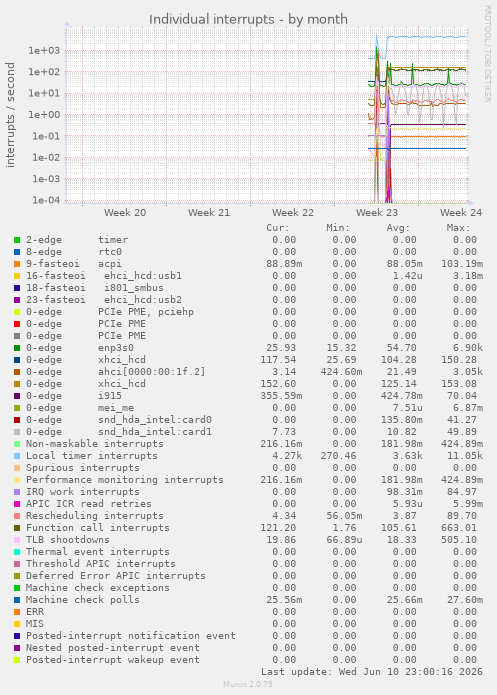Image resolution: width=497 pixels, height=695 pixels.
Task: Click the 'TLB shootdowns' legend label
Action: coord(67,539)
